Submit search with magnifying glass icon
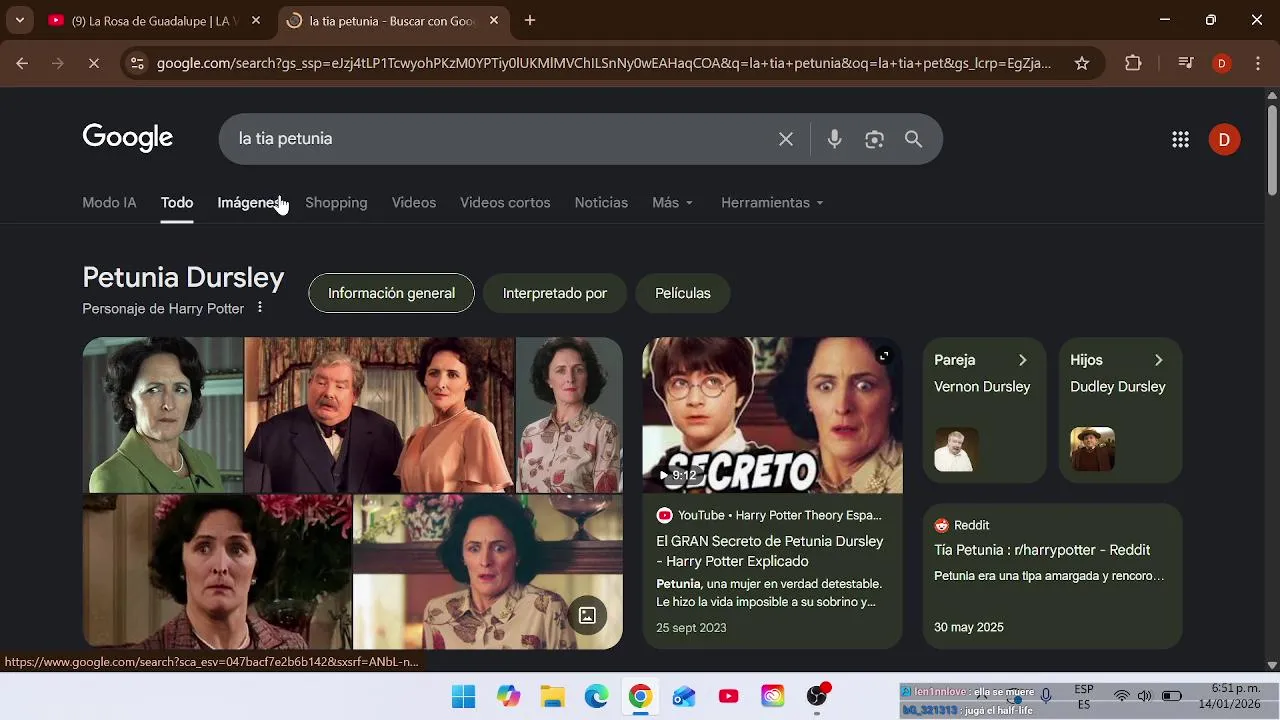This screenshot has height=720, width=1280. pyautogui.click(x=913, y=139)
